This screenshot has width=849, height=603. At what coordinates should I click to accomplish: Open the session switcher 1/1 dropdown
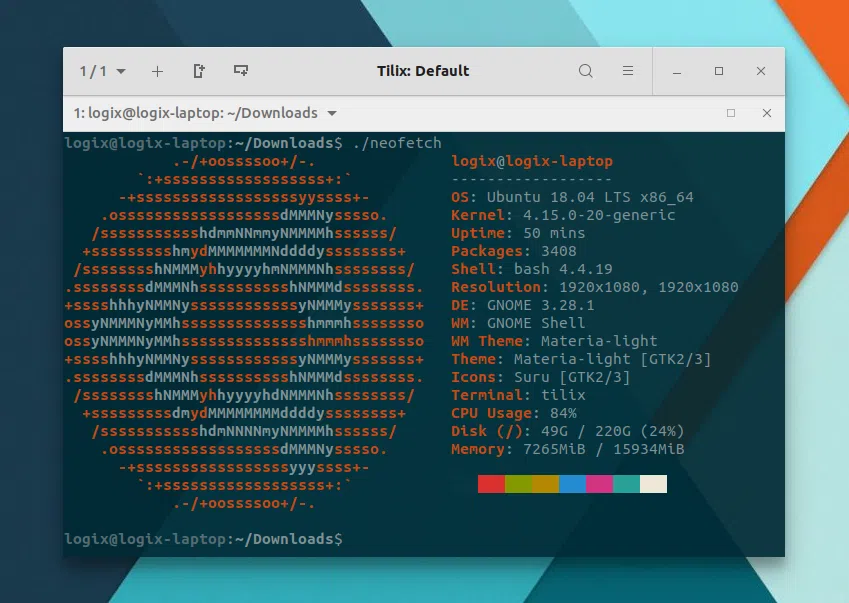point(102,71)
